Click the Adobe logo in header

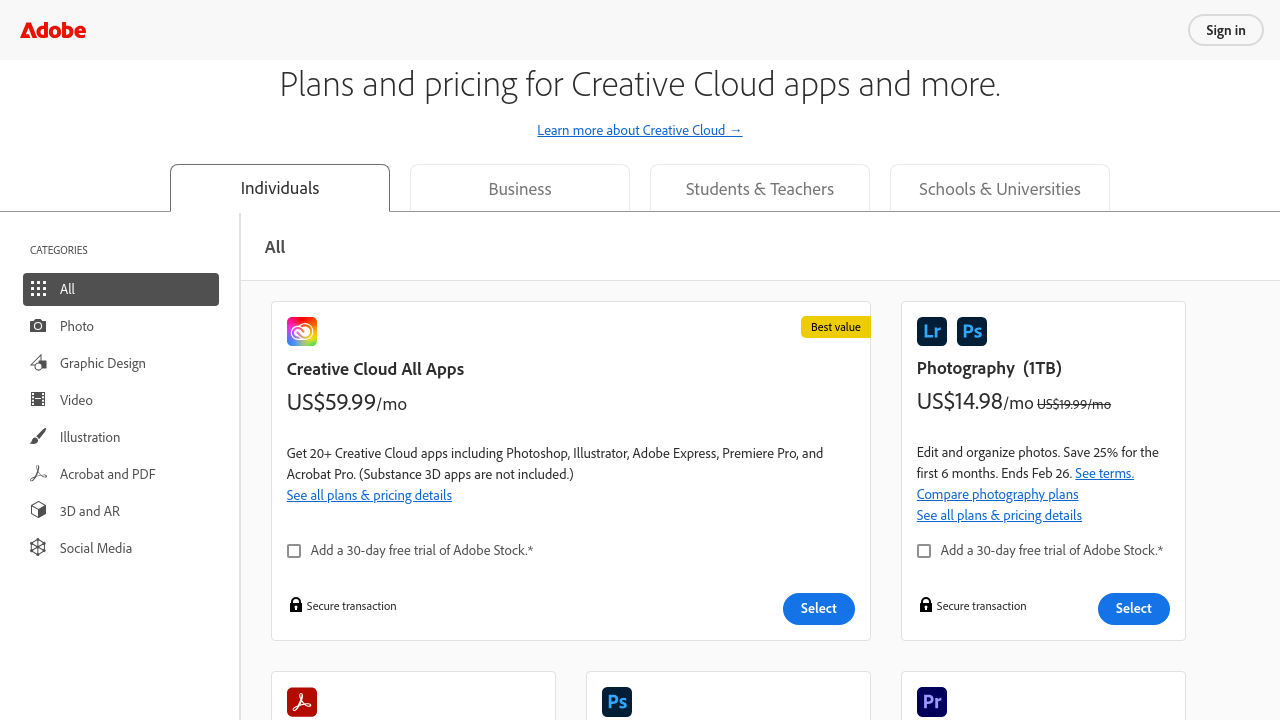[x=53, y=30]
